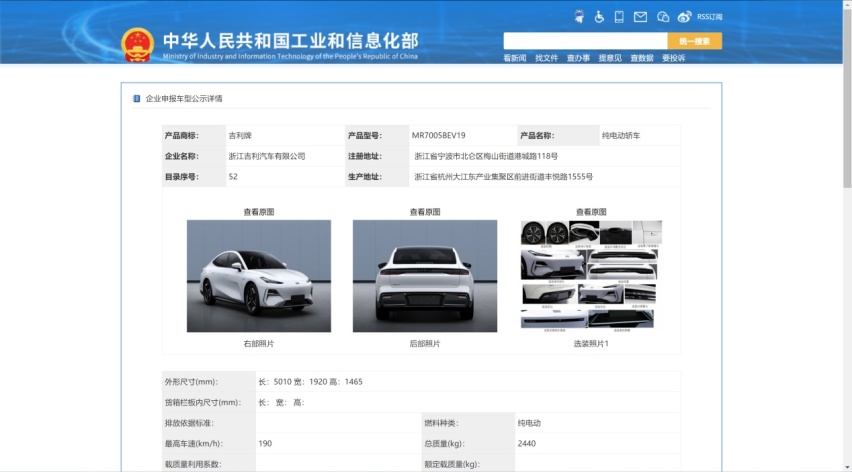The width and height of the screenshot is (852, 472).
Task: Click 查看原图 above the rear photo
Action: tap(425, 212)
